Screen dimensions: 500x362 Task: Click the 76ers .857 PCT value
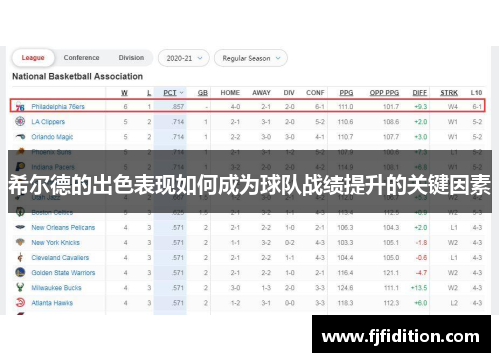pyautogui.click(x=178, y=107)
